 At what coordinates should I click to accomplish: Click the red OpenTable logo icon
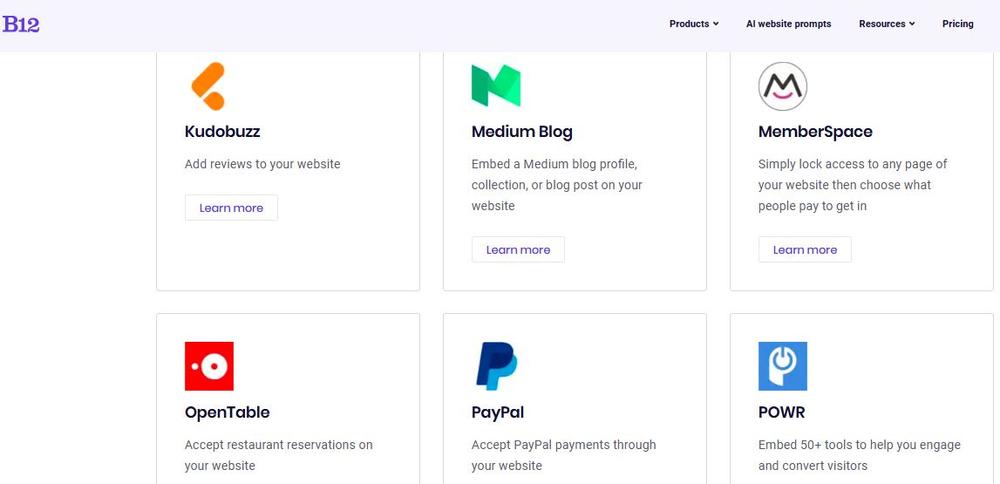coord(209,366)
